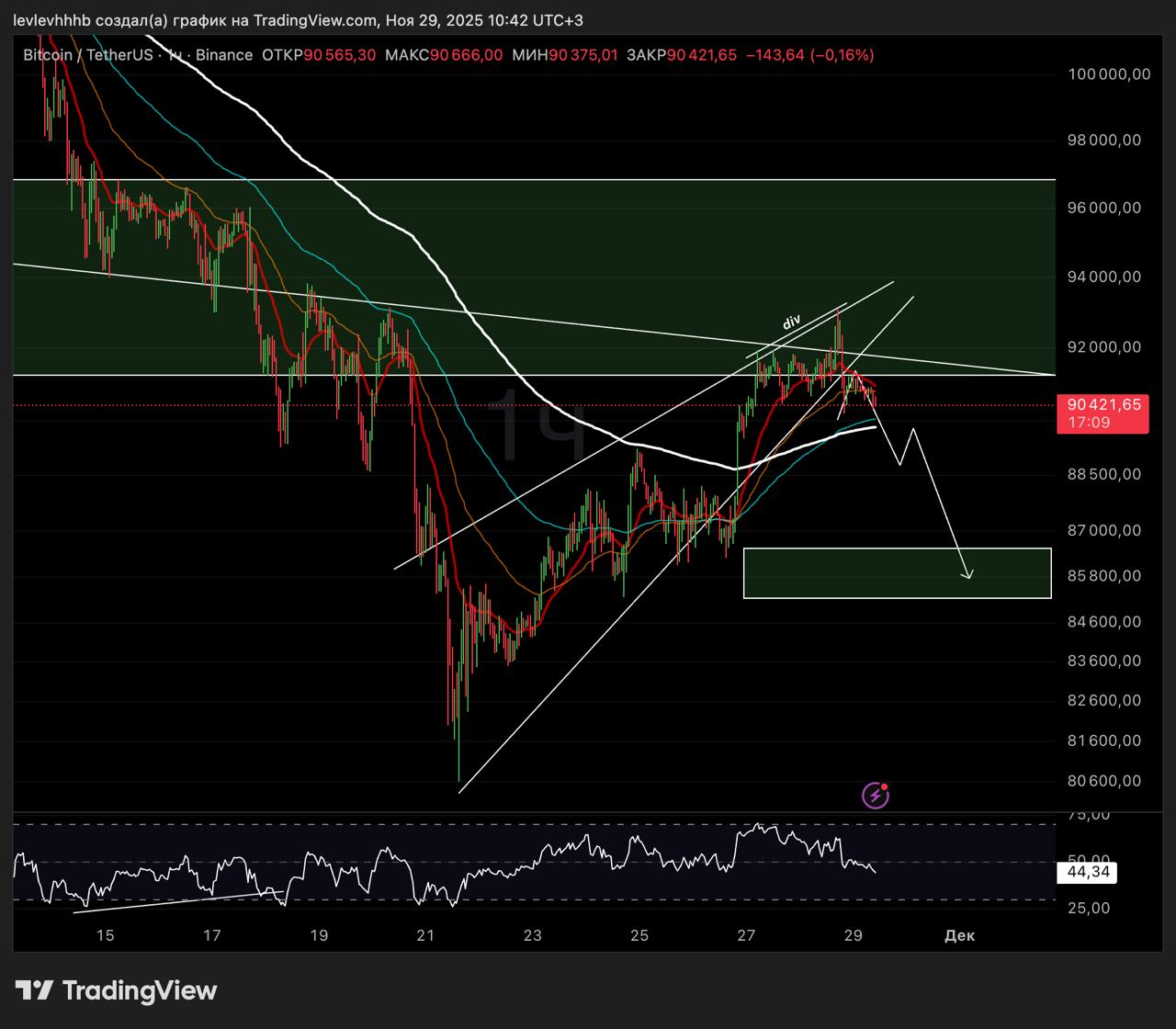The image size is (1176, 1029).
Task: Click the date label 15 on time axis
Action: click(106, 935)
